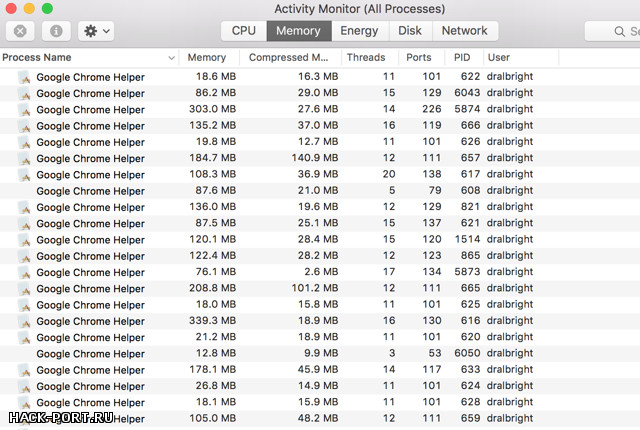Open the process info inspector icon
Viewport: 640px width, 430px height.
pyautogui.click(x=56, y=31)
